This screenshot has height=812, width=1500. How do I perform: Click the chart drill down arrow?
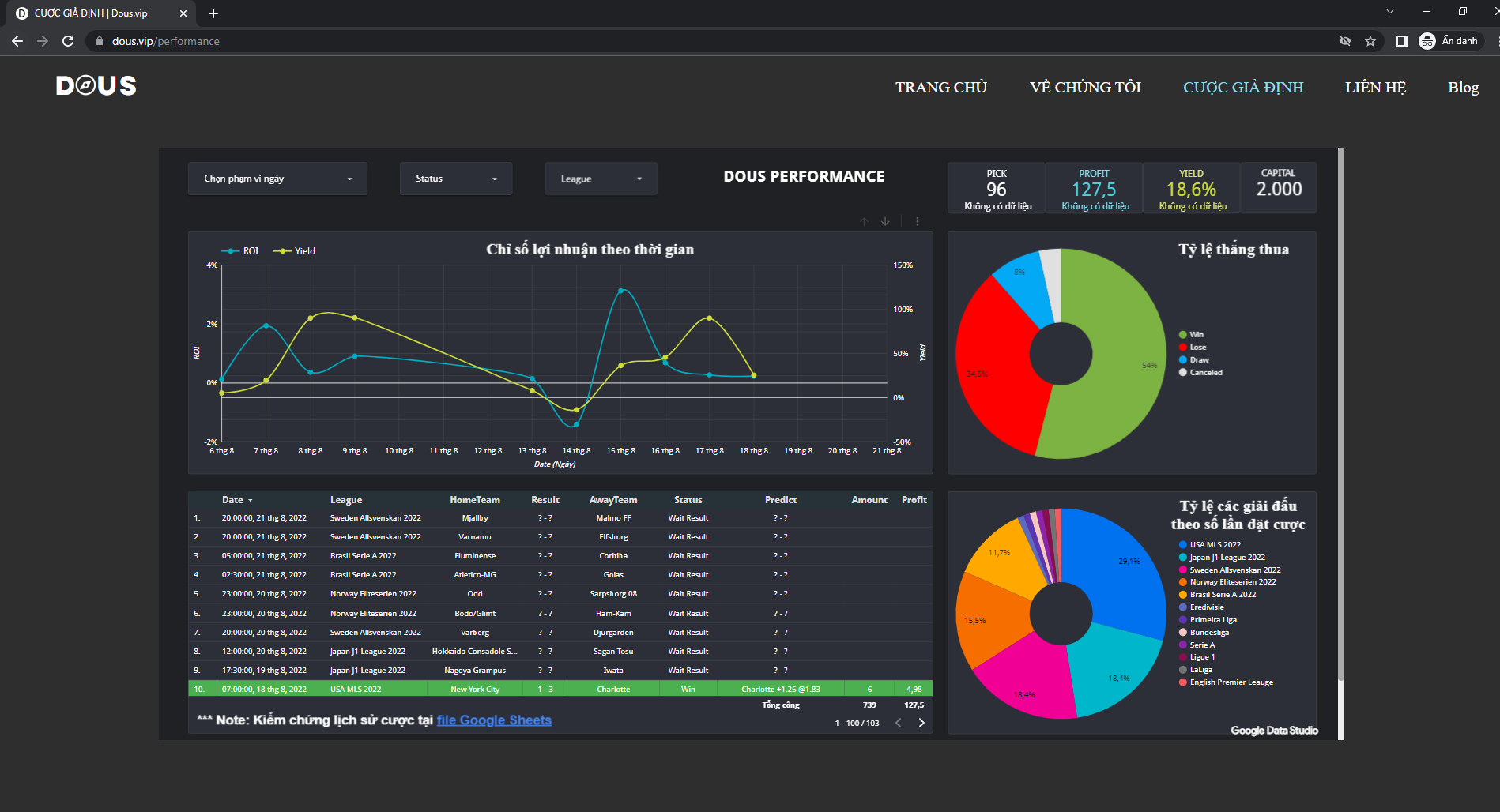[885, 222]
